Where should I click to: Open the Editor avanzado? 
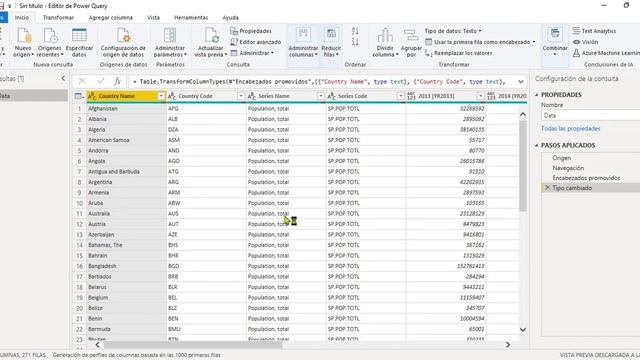(256, 42)
